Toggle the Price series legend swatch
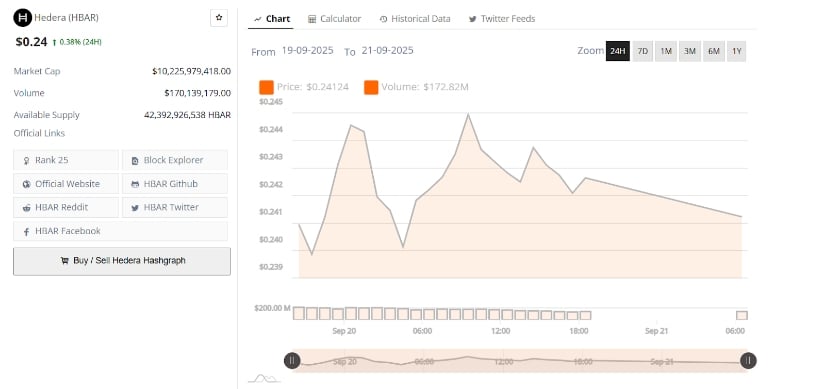 tap(266, 87)
